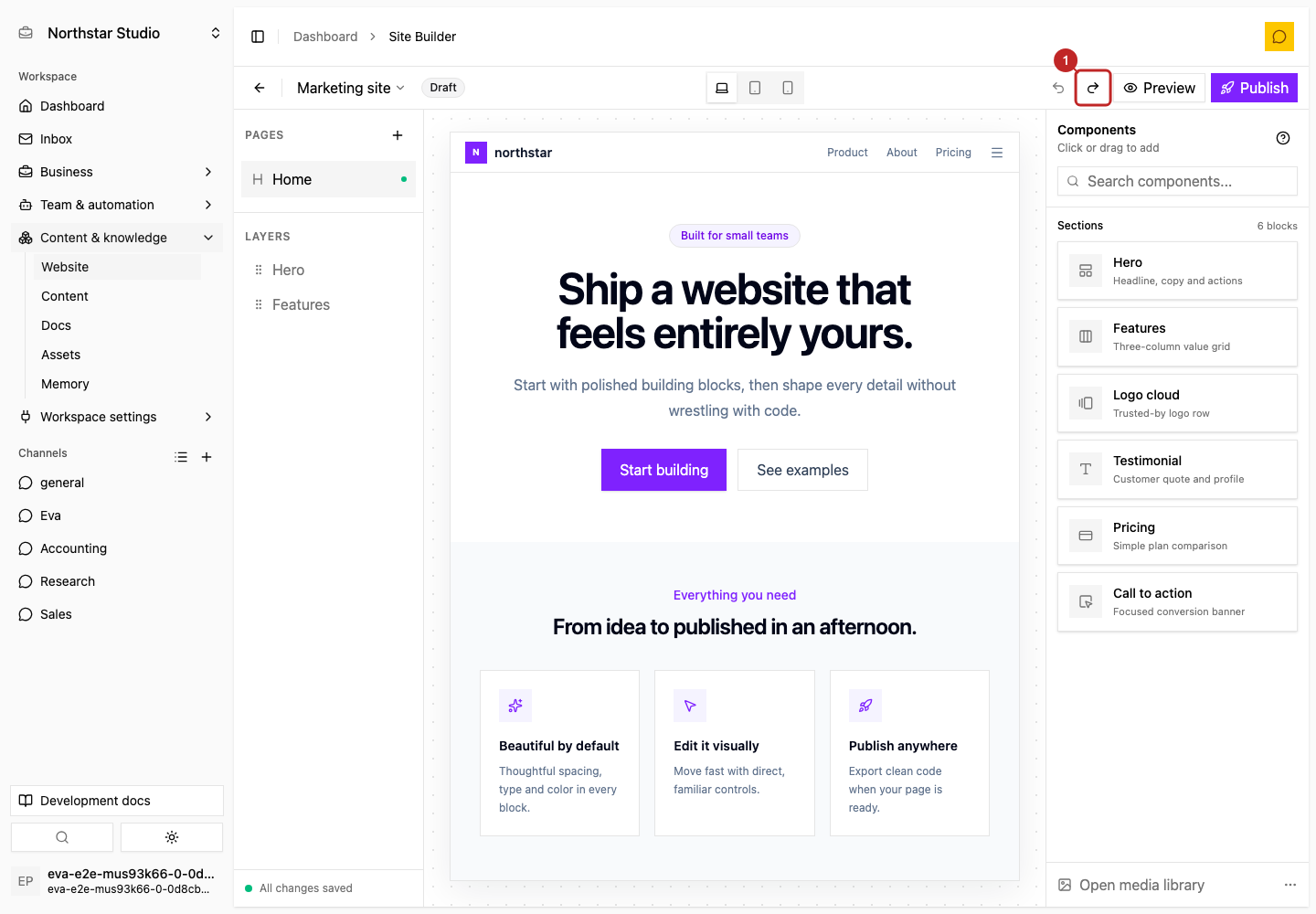Open channels list filter icon
Screen dimensions: 1316x914
[181, 457]
